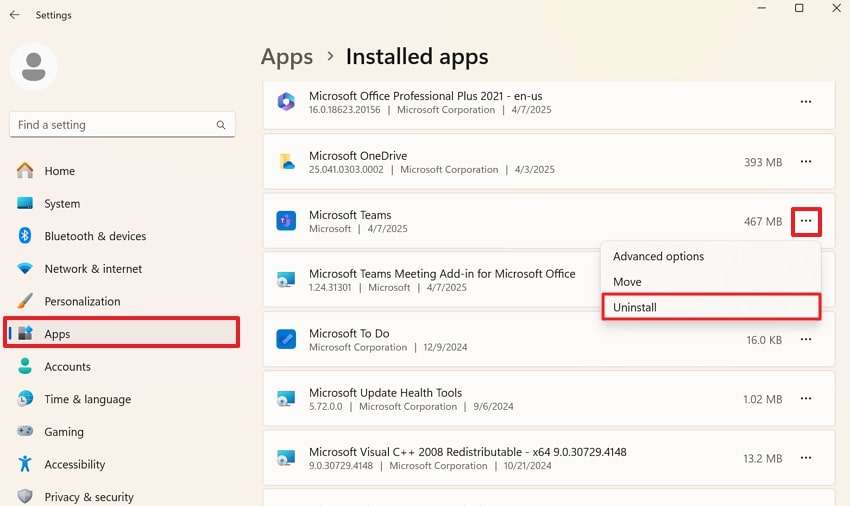Click the Time & language globe icon
The height and width of the screenshot is (506, 850).
tap(25, 399)
